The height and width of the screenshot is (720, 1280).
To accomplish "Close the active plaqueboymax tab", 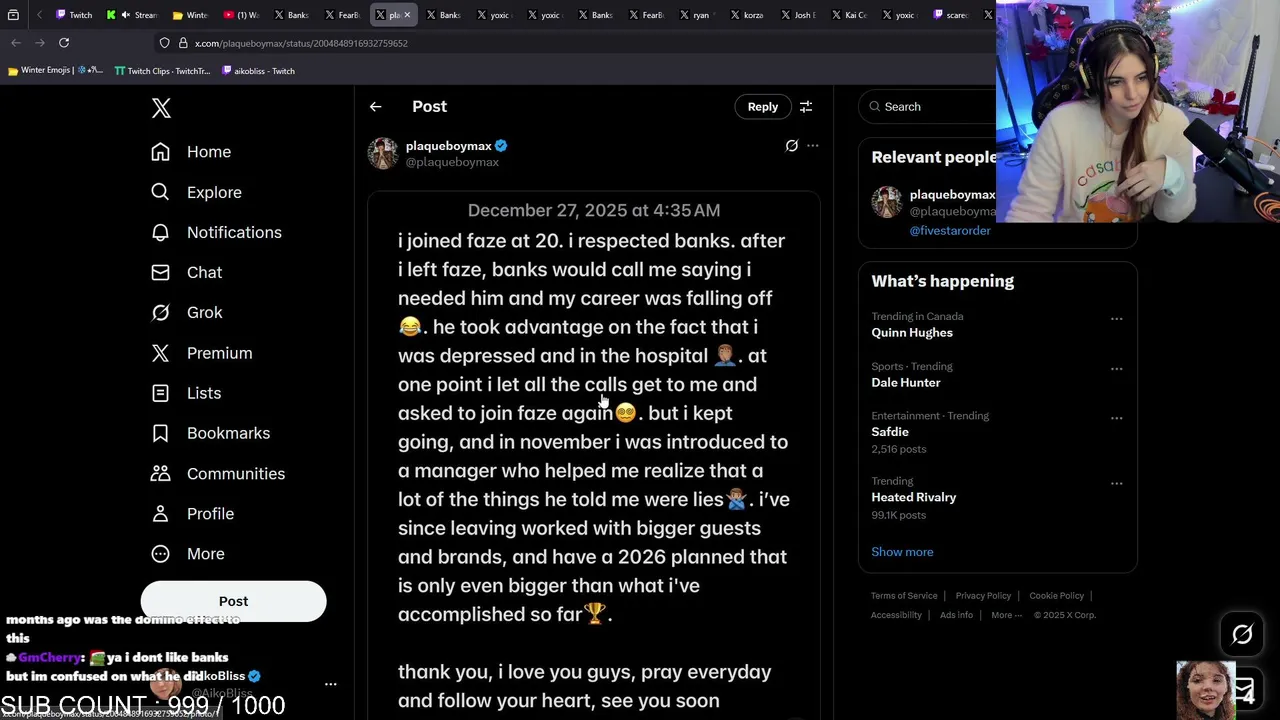I will pyautogui.click(x=407, y=15).
